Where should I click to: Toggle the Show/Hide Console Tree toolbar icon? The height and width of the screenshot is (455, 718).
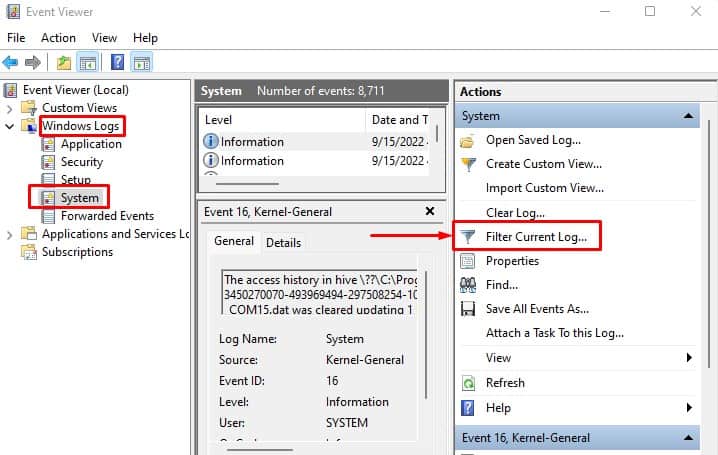pyautogui.click(x=88, y=62)
